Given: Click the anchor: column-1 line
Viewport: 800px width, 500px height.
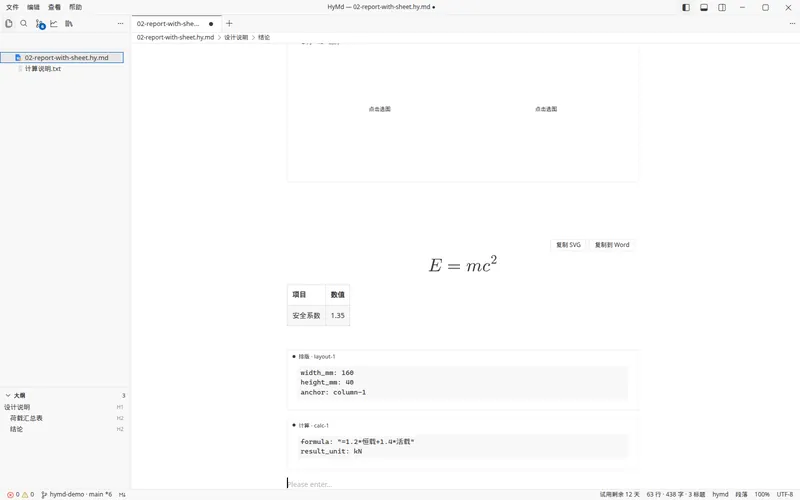Looking at the screenshot, I should pyautogui.click(x=333, y=393).
